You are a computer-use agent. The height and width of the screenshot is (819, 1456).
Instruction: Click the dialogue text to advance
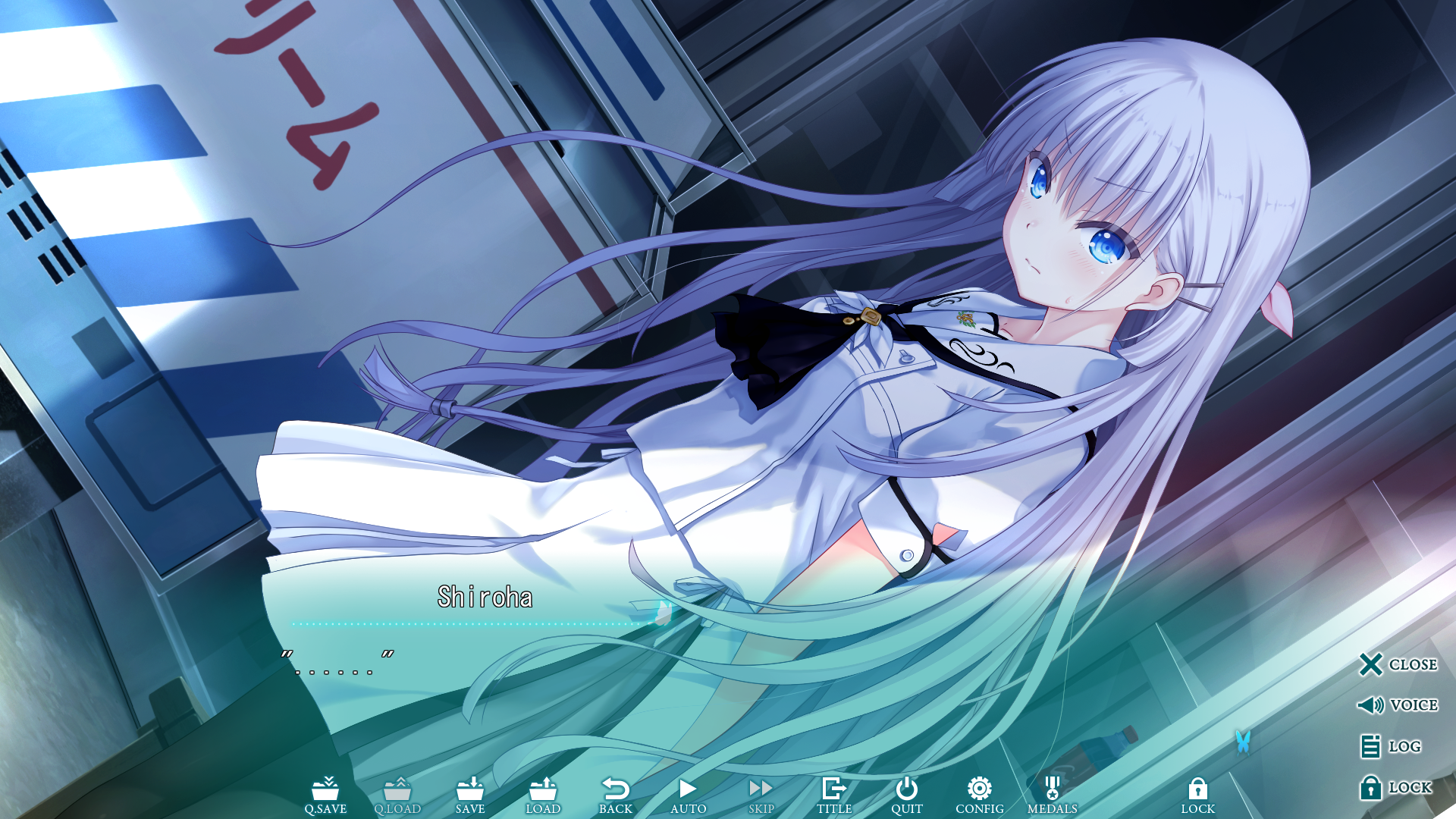[337, 663]
